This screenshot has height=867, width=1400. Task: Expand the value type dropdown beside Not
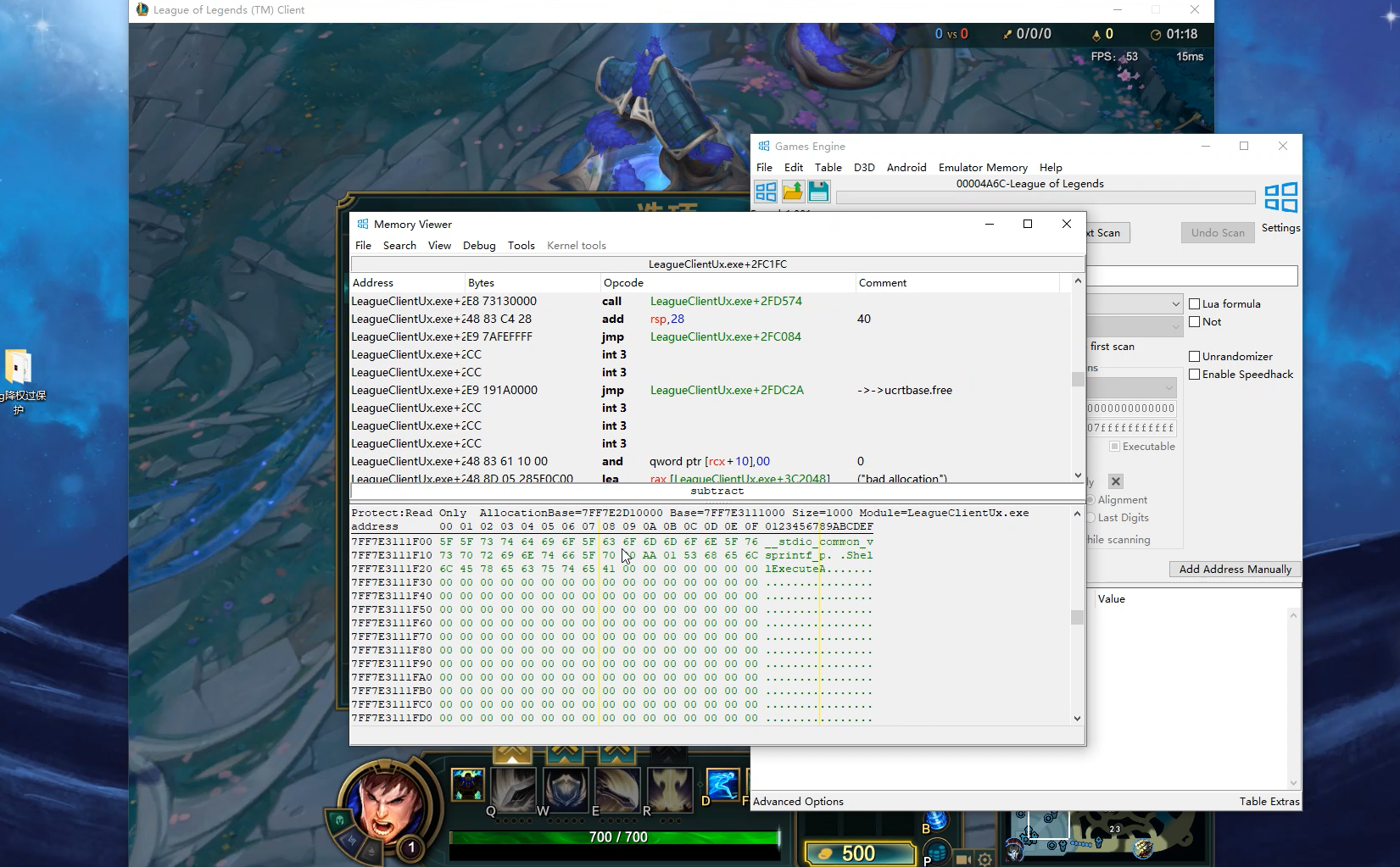point(1175,325)
